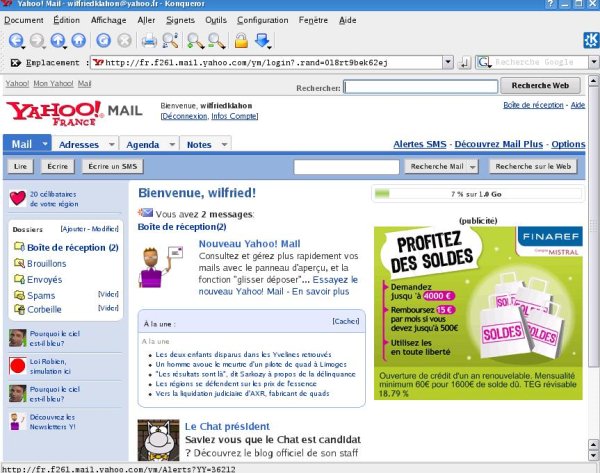Open the Document menu
This screenshot has height=473, width=600.
[x=24, y=20]
